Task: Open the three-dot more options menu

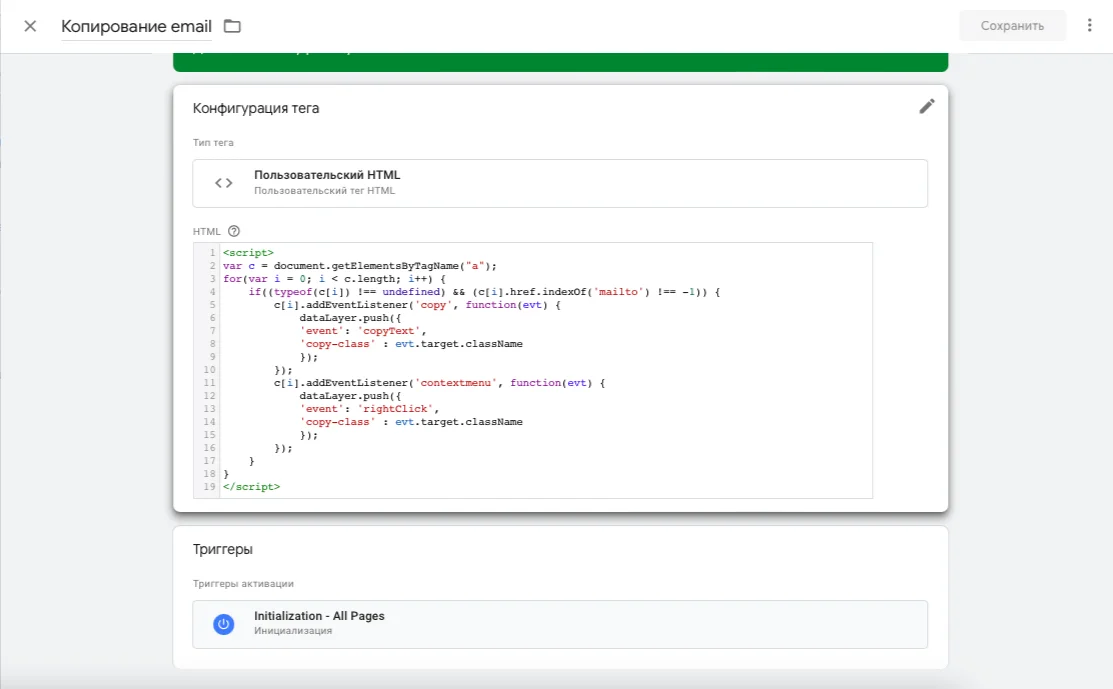Action: click(x=1089, y=26)
